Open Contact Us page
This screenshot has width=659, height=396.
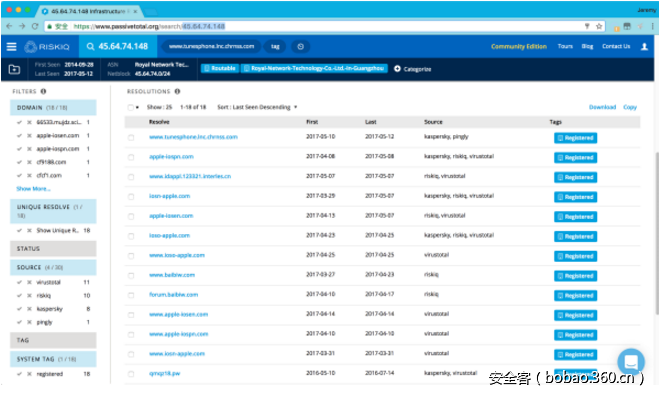coord(616,46)
